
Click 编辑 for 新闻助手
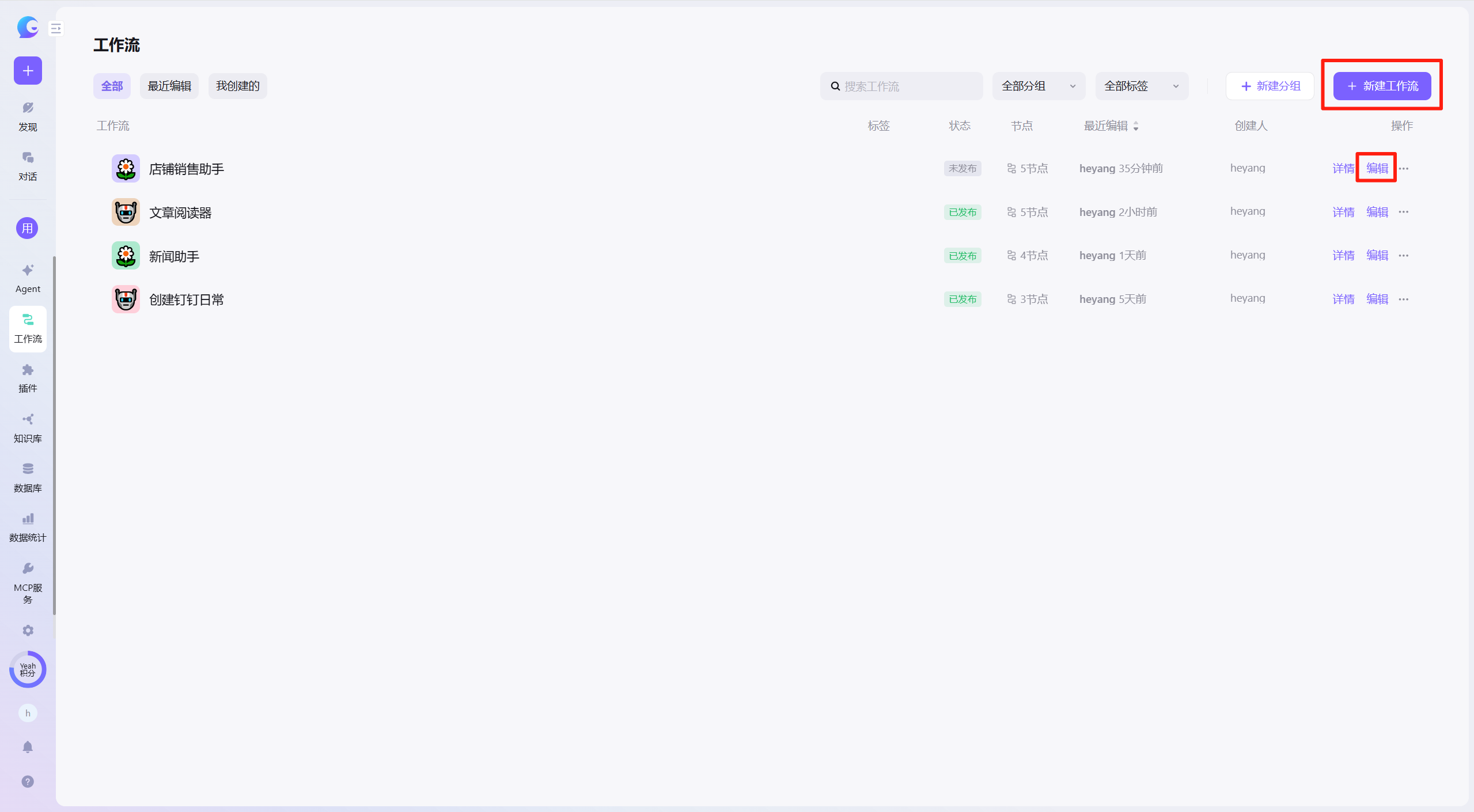coord(1377,256)
